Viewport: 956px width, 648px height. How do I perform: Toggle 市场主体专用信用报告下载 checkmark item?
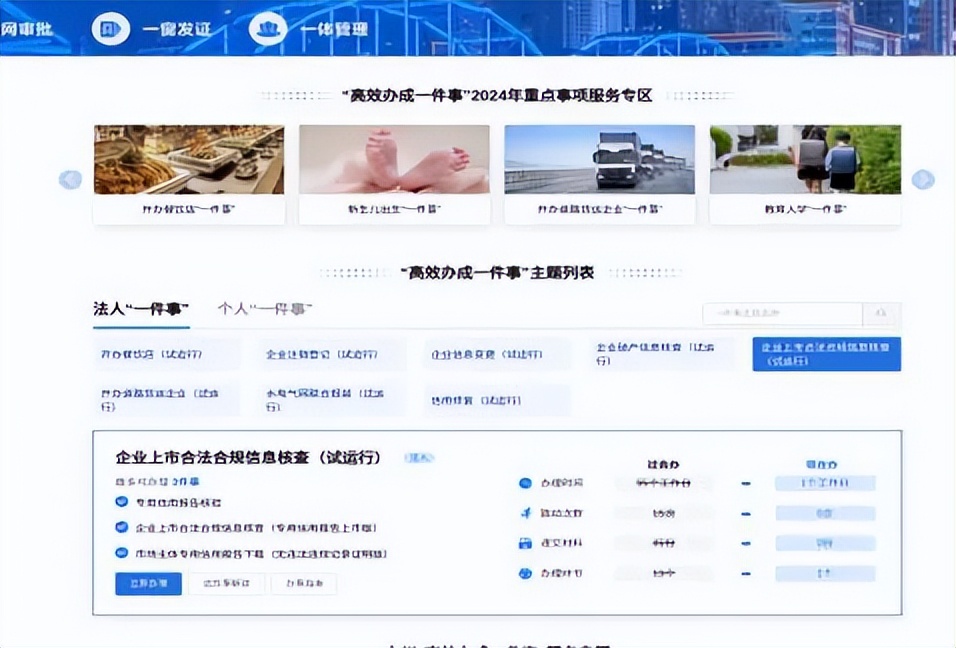[122, 553]
